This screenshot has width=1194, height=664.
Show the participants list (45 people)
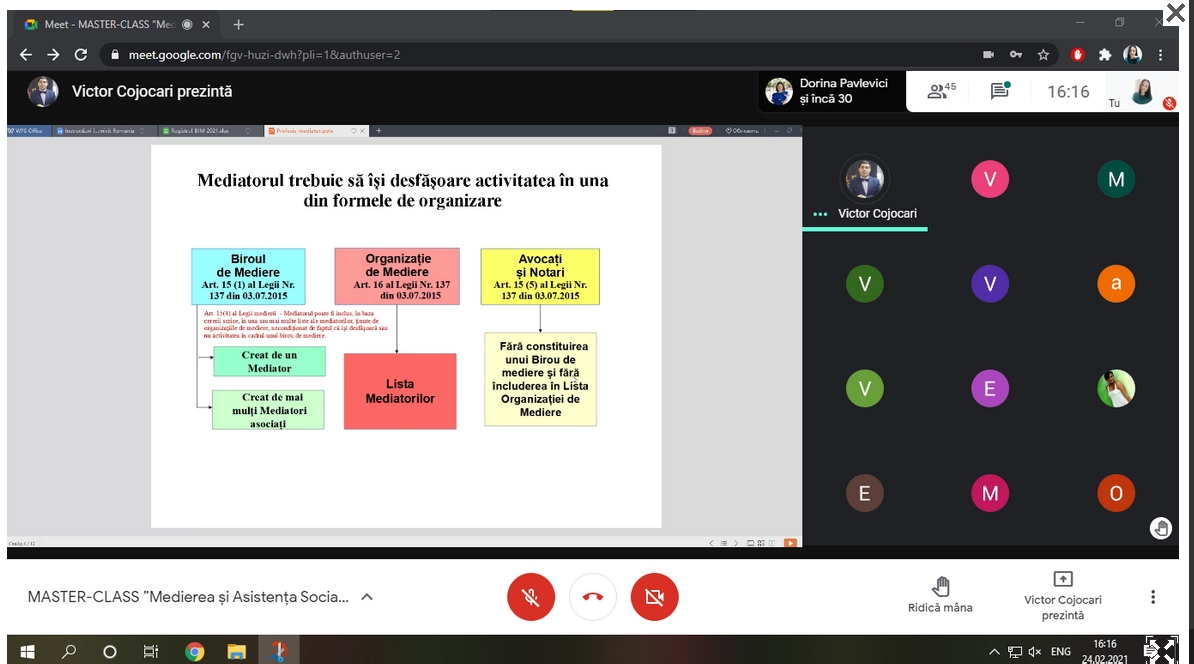coord(941,91)
